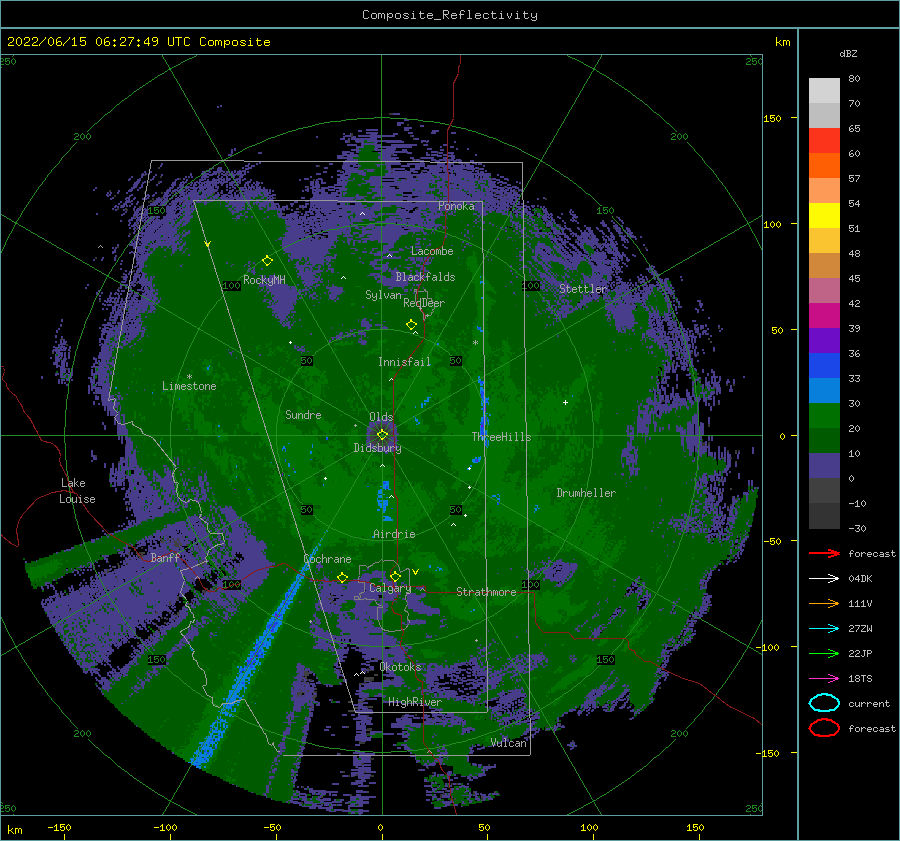Click the red forecast arrow in legend
900x841 pixels.
(824, 553)
